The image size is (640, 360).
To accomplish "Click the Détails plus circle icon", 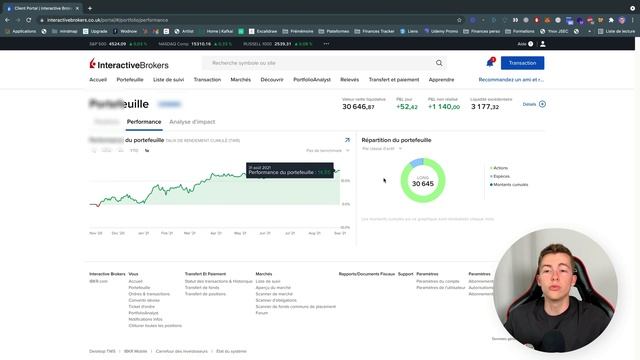I will click(542, 104).
